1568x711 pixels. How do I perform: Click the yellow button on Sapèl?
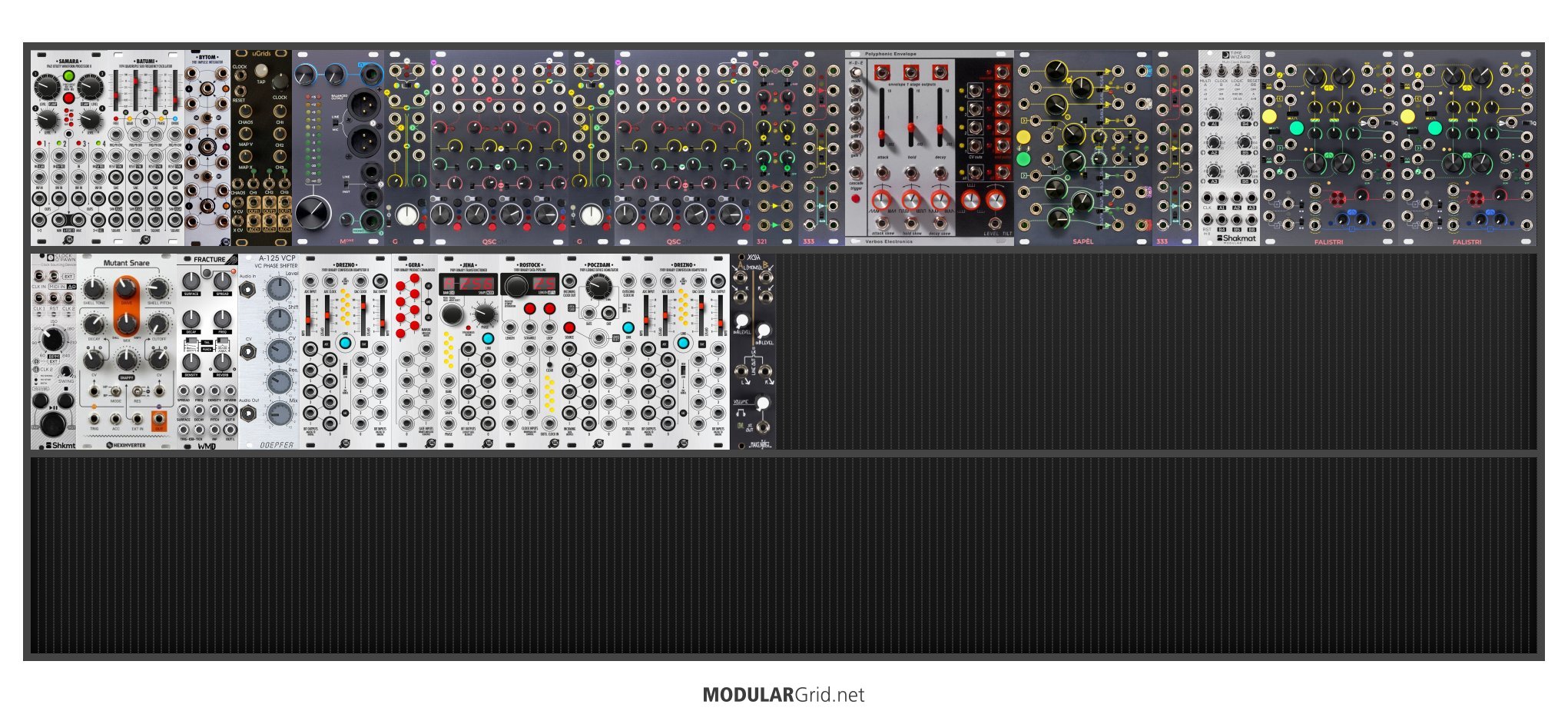point(1023,137)
